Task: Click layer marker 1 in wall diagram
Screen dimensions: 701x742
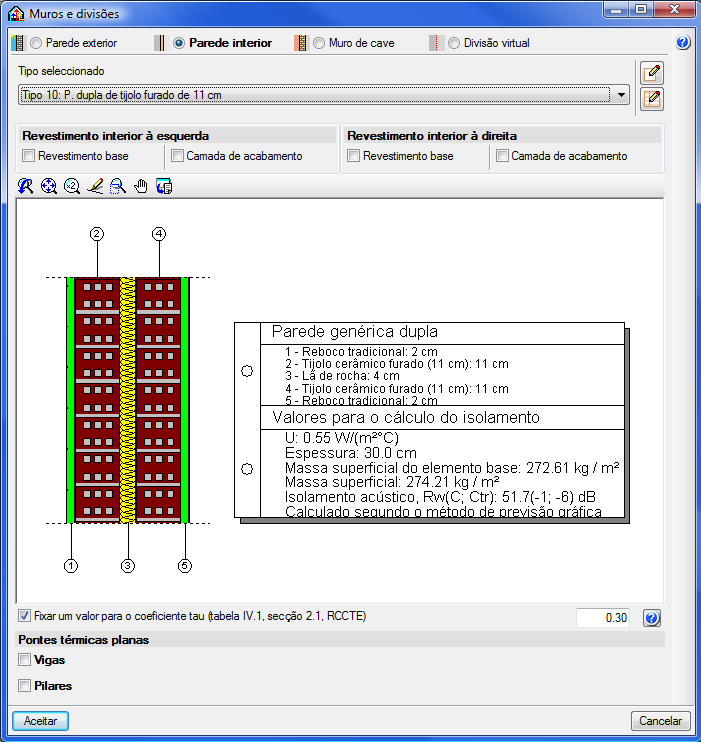Action: coord(71,565)
